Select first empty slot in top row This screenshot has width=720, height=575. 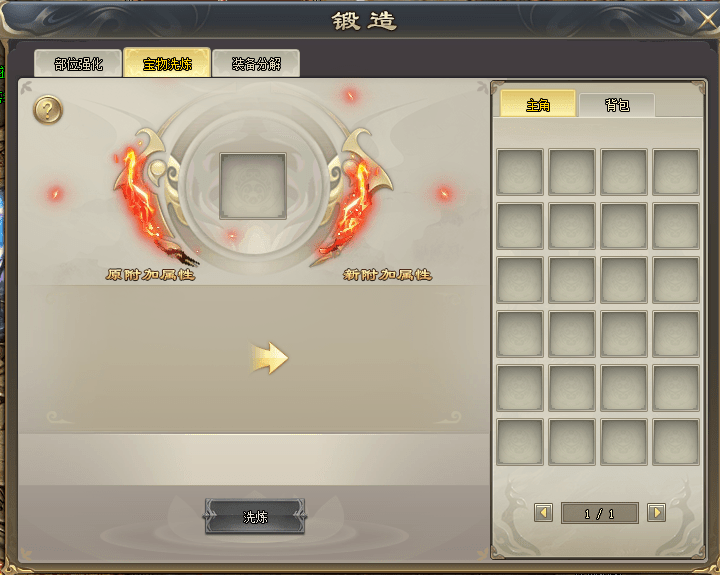(520, 172)
